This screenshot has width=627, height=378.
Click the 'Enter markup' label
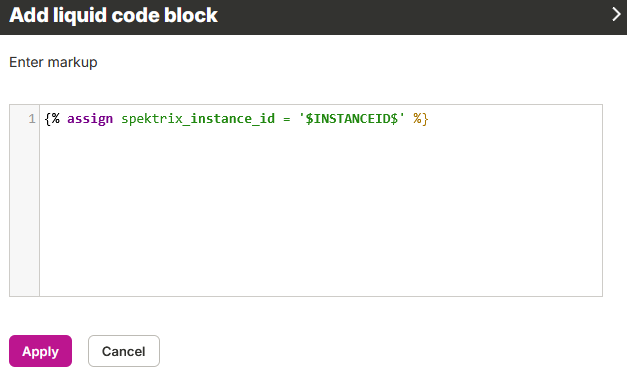(53, 62)
